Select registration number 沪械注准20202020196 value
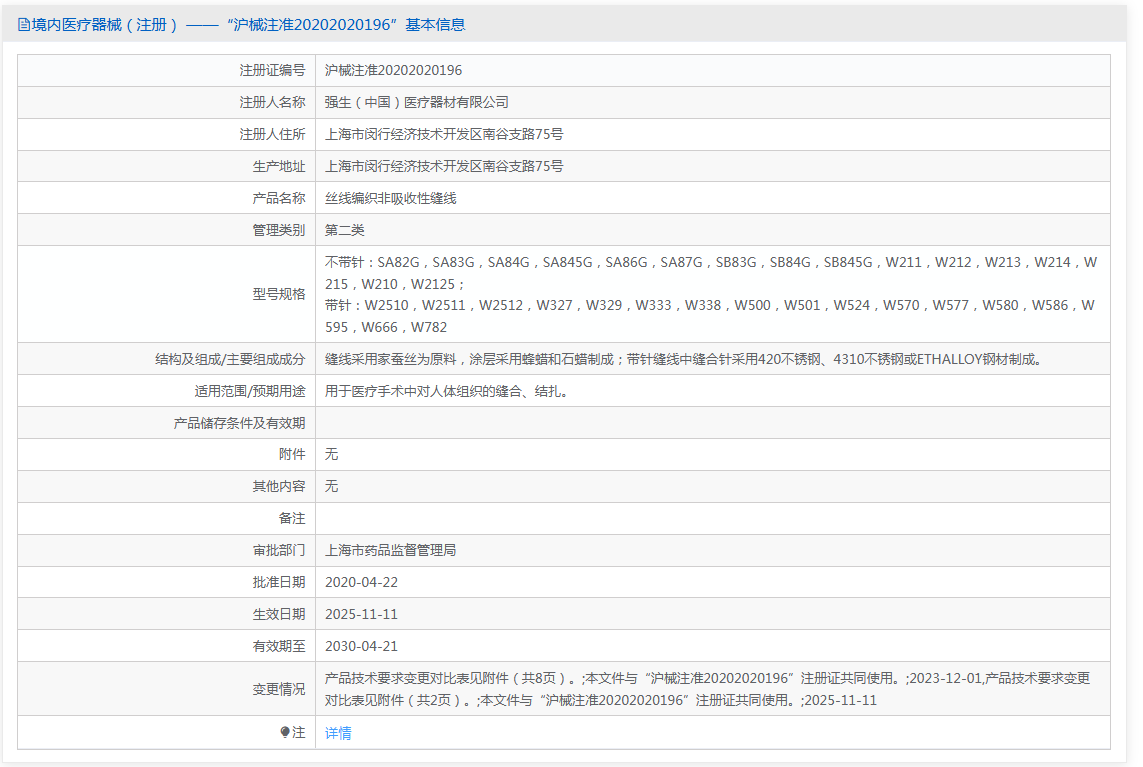The width and height of the screenshot is (1143, 767). pos(394,71)
